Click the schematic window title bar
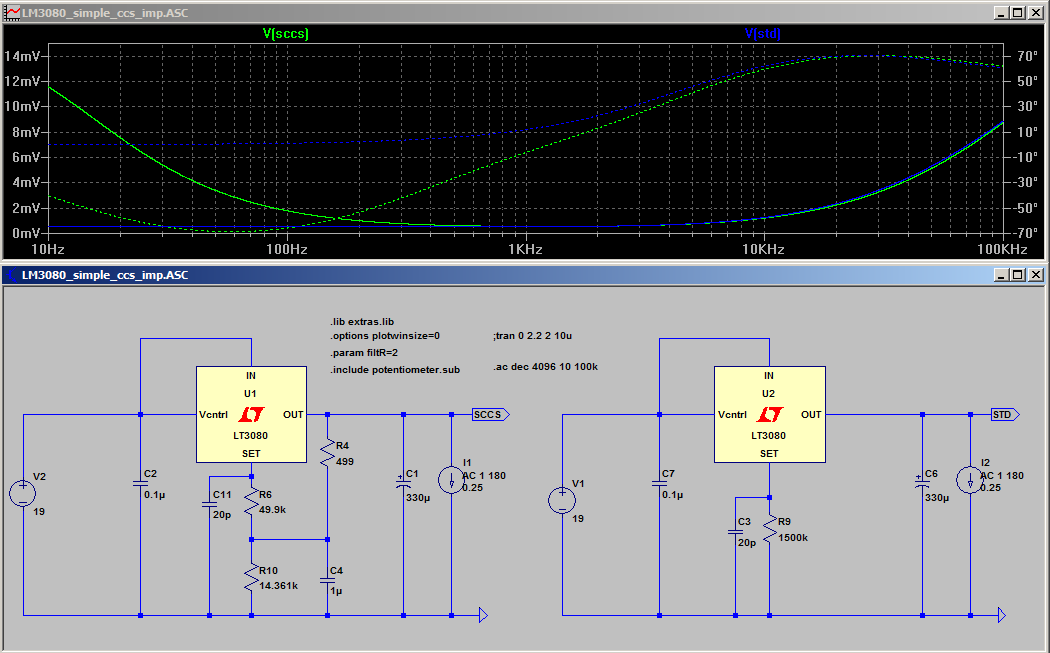This screenshot has width=1050, height=653. [x=524, y=275]
